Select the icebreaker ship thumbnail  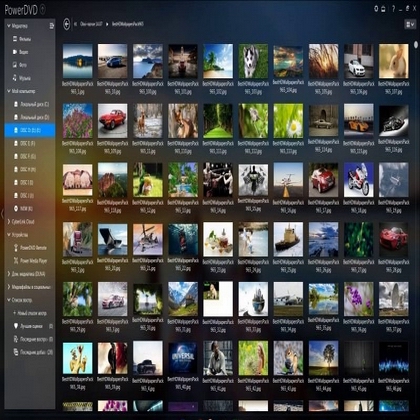click(x=288, y=239)
